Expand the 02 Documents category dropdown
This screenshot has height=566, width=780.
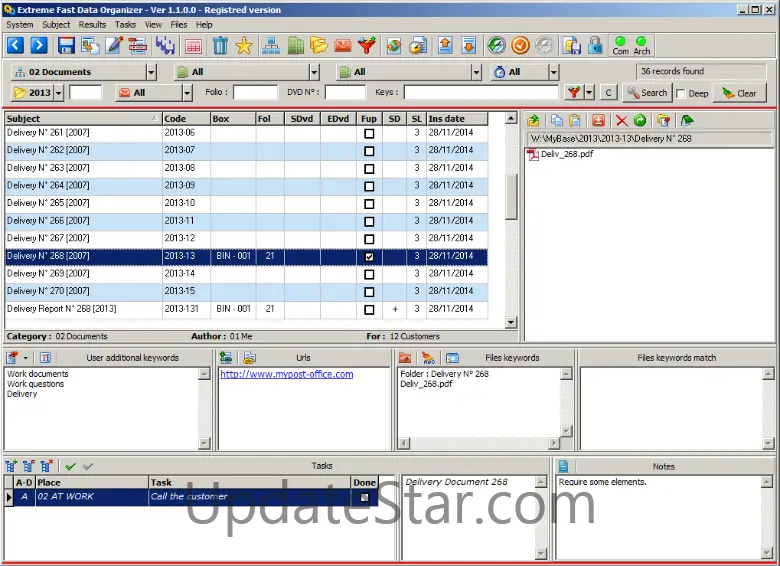[x=151, y=72]
